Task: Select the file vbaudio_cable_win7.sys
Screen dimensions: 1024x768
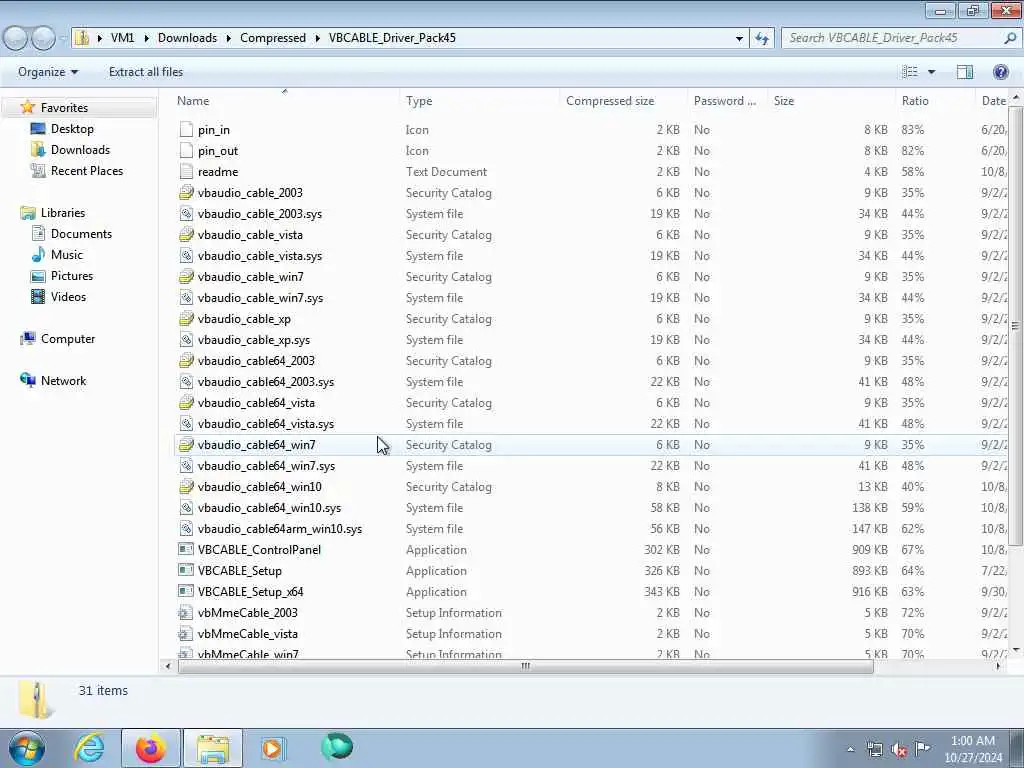Action: (260, 298)
